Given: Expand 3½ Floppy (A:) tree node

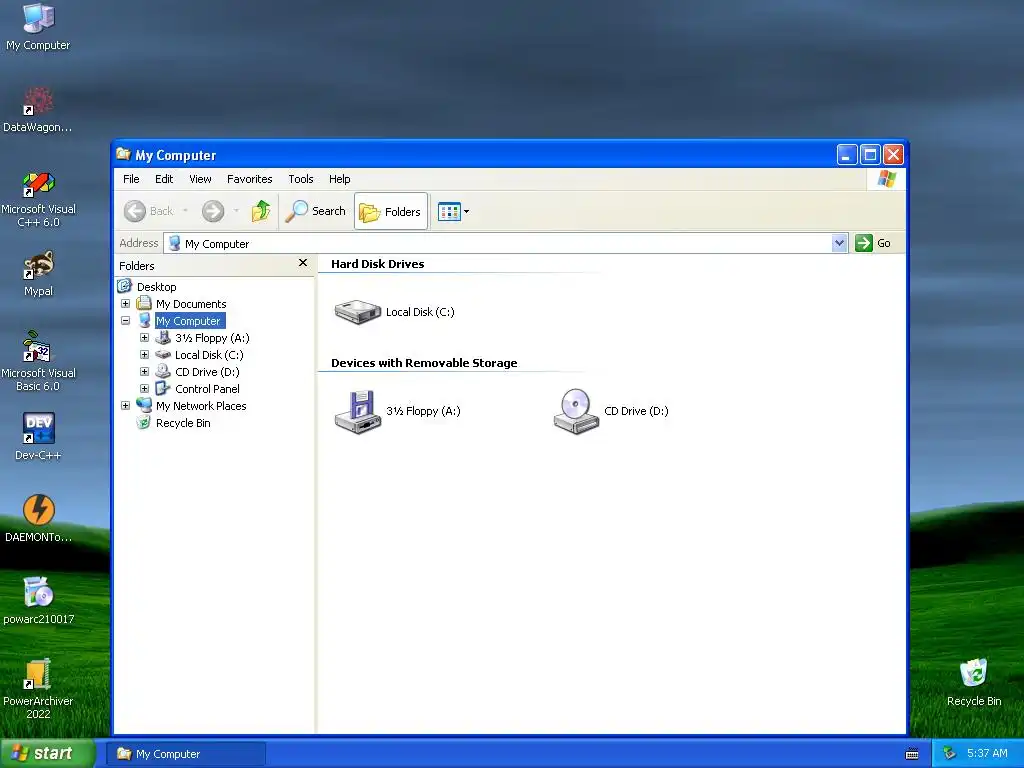Looking at the screenshot, I should point(144,338).
